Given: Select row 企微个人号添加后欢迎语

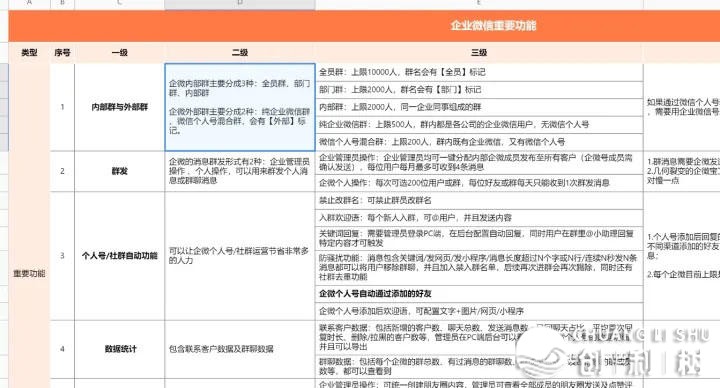Looking at the screenshot, I should 479,311.
